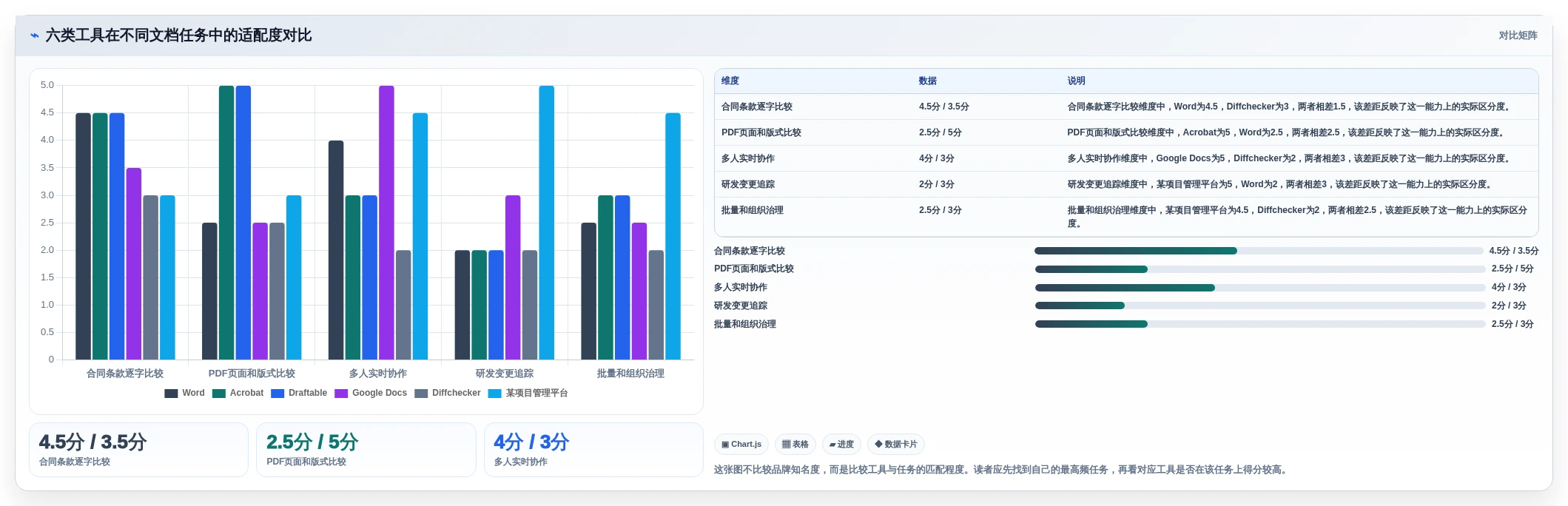This screenshot has width=1568, height=506.
Task: Open the 2.5分 / 5分 stat card
Action: (x=366, y=450)
